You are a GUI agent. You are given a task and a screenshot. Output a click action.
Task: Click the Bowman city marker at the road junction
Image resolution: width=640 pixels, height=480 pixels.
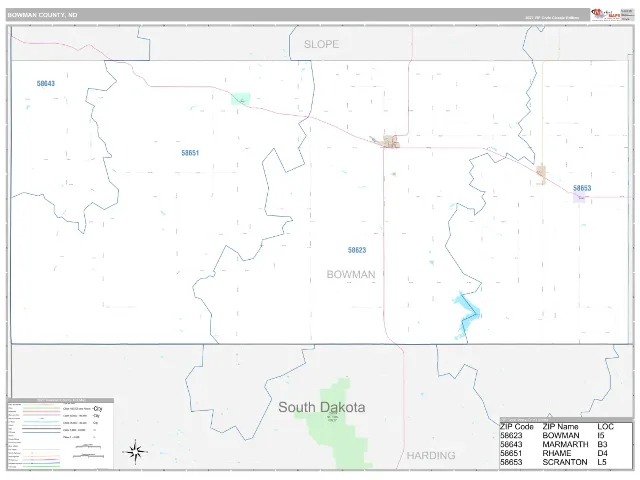click(391, 142)
